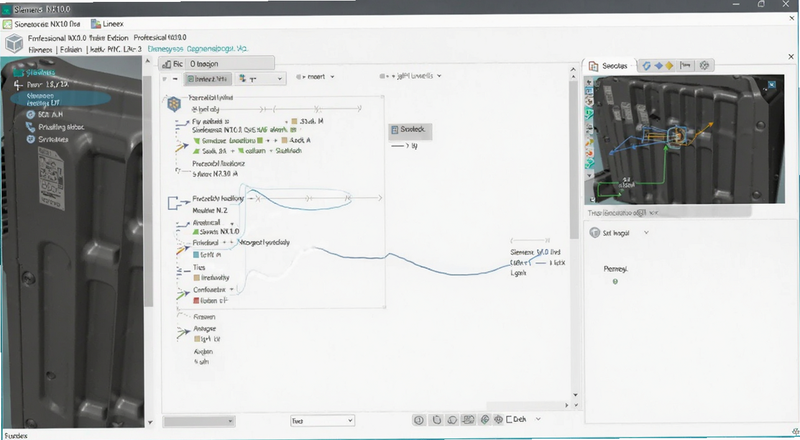
Task: Click the blue diamond icon in the right panel toolbar
Action: click(x=658, y=65)
